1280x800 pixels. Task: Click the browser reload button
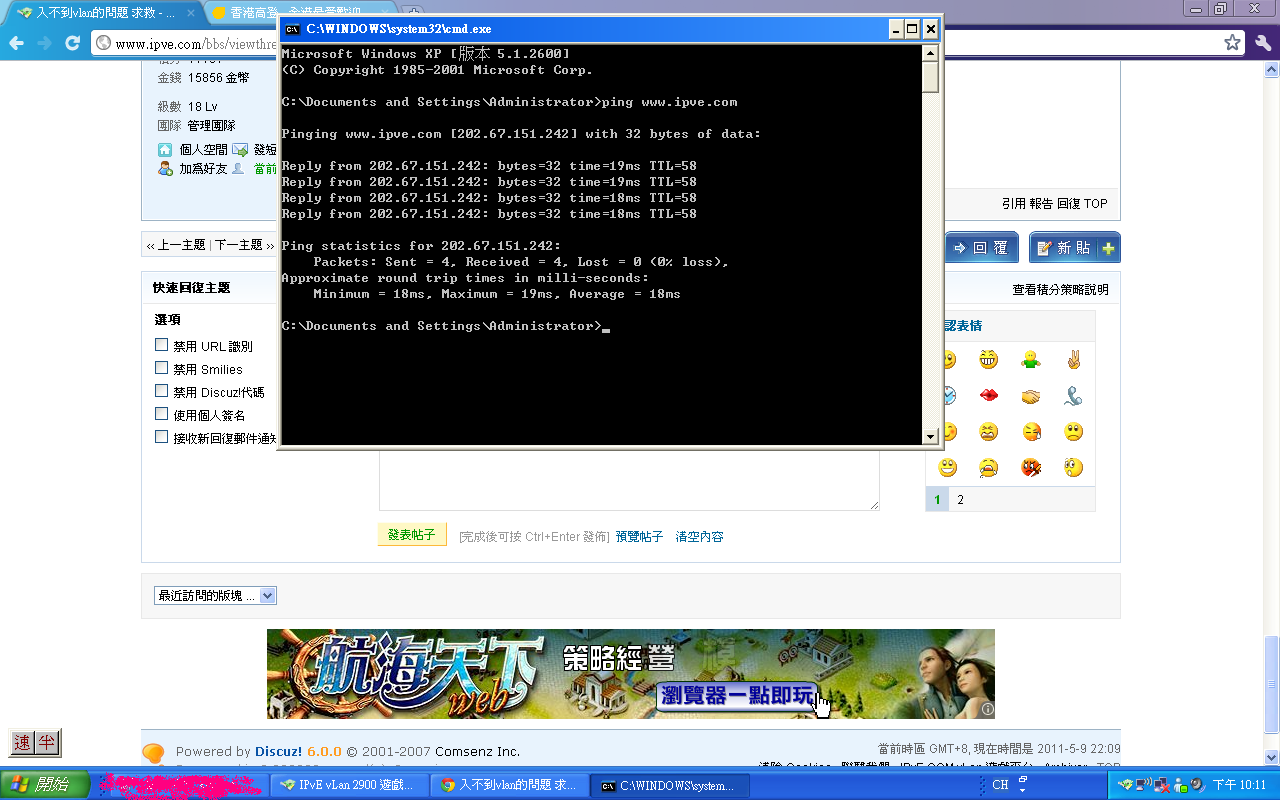[x=72, y=43]
